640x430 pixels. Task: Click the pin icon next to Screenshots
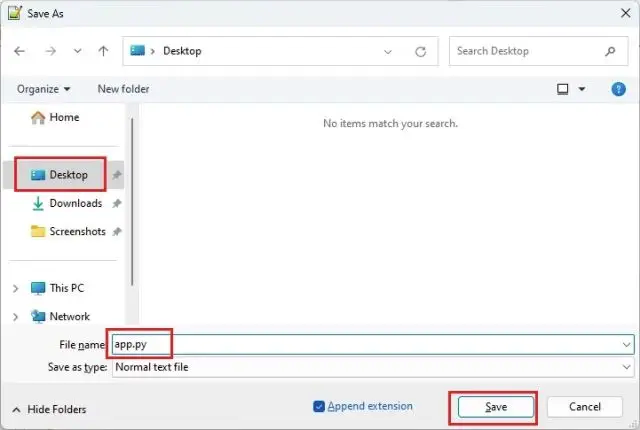[x=117, y=231]
